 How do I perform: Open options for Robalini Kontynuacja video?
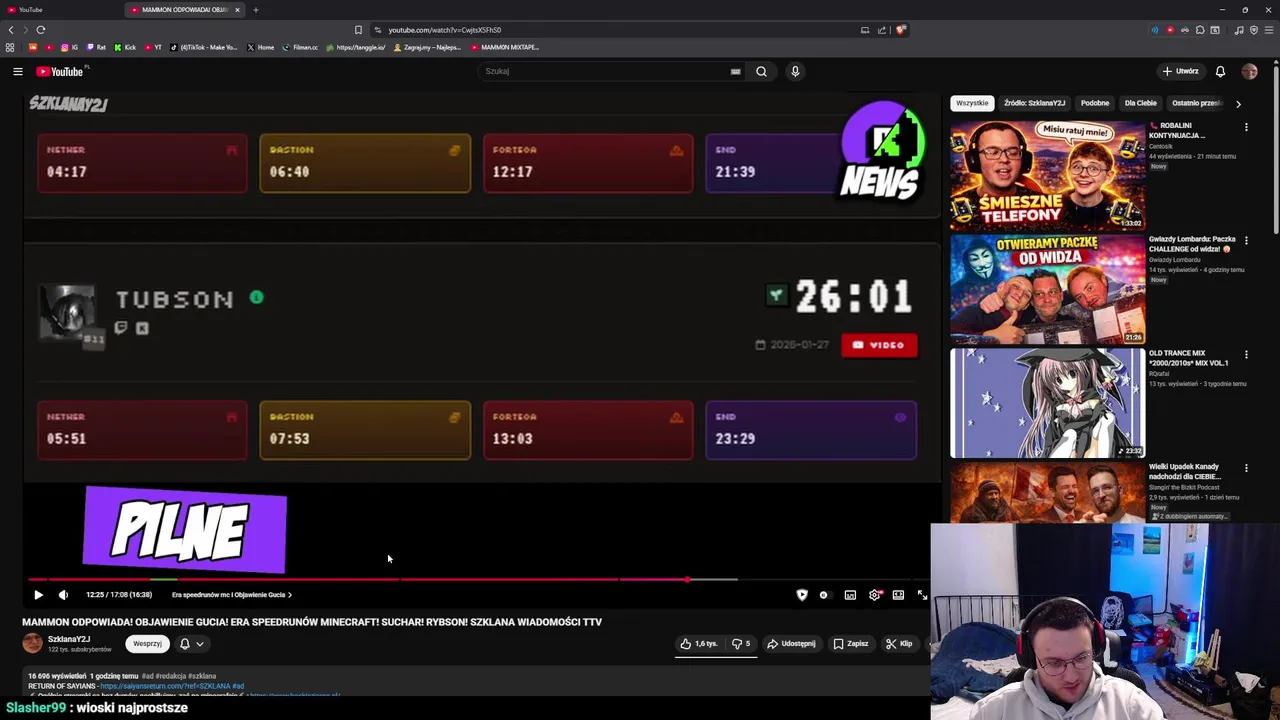(1246, 127)
